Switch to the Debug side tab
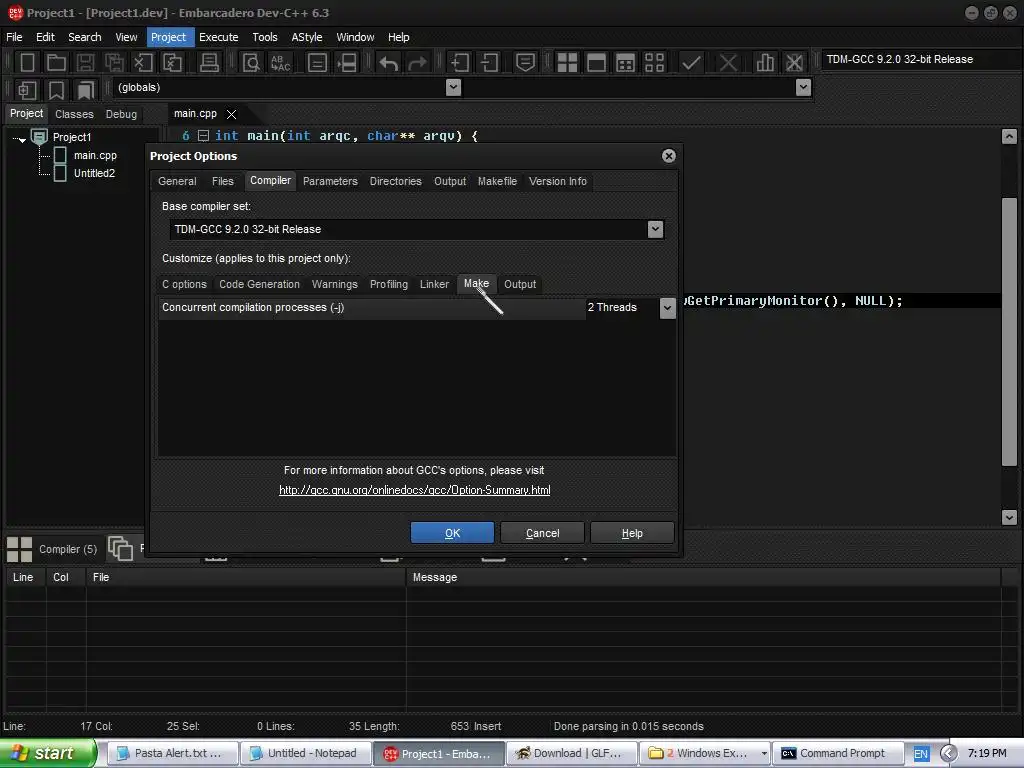 tap(121, 114)
